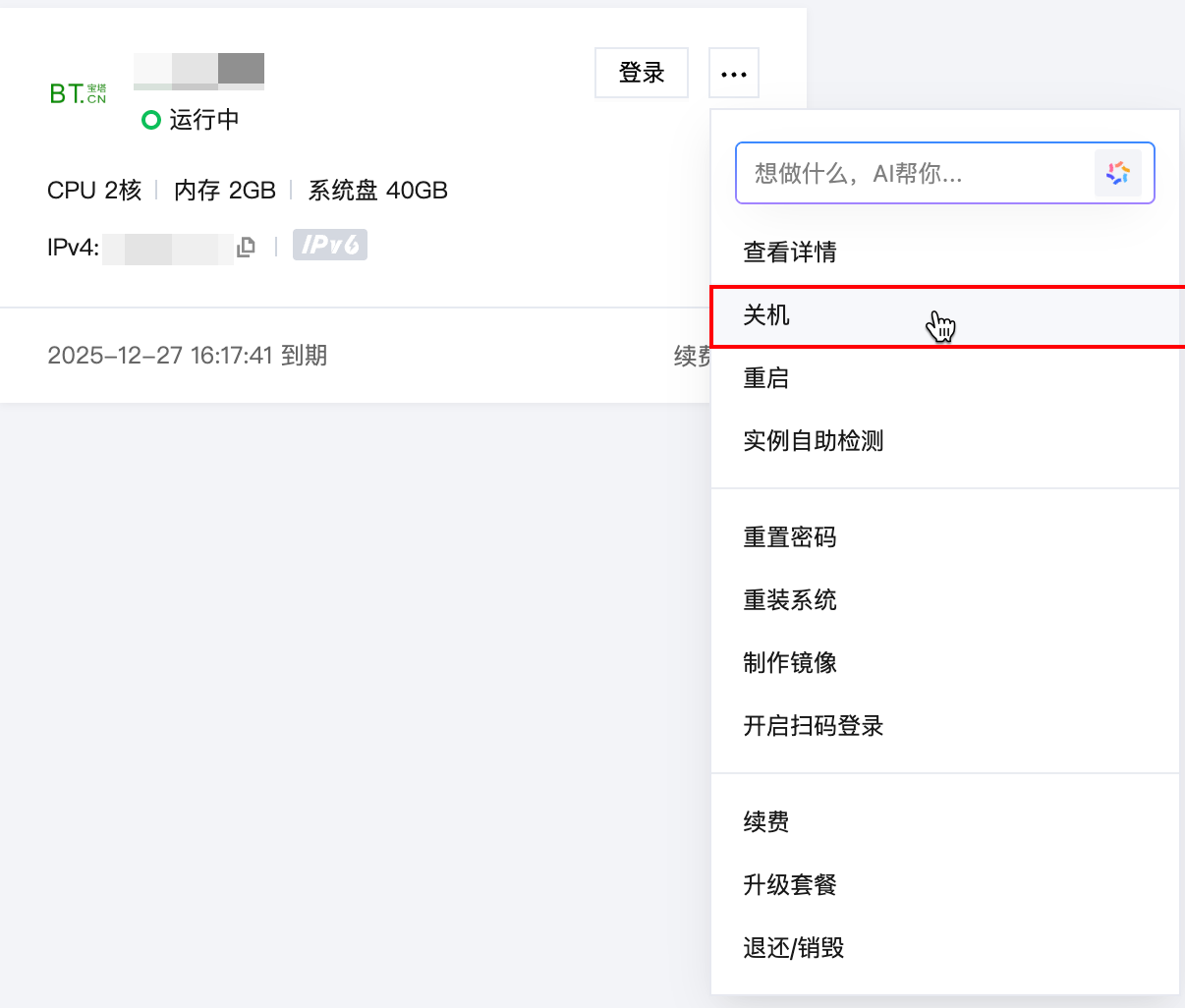Toggle the three-dot more actions menu
1185x1008 pixels.
pos(733,74)
